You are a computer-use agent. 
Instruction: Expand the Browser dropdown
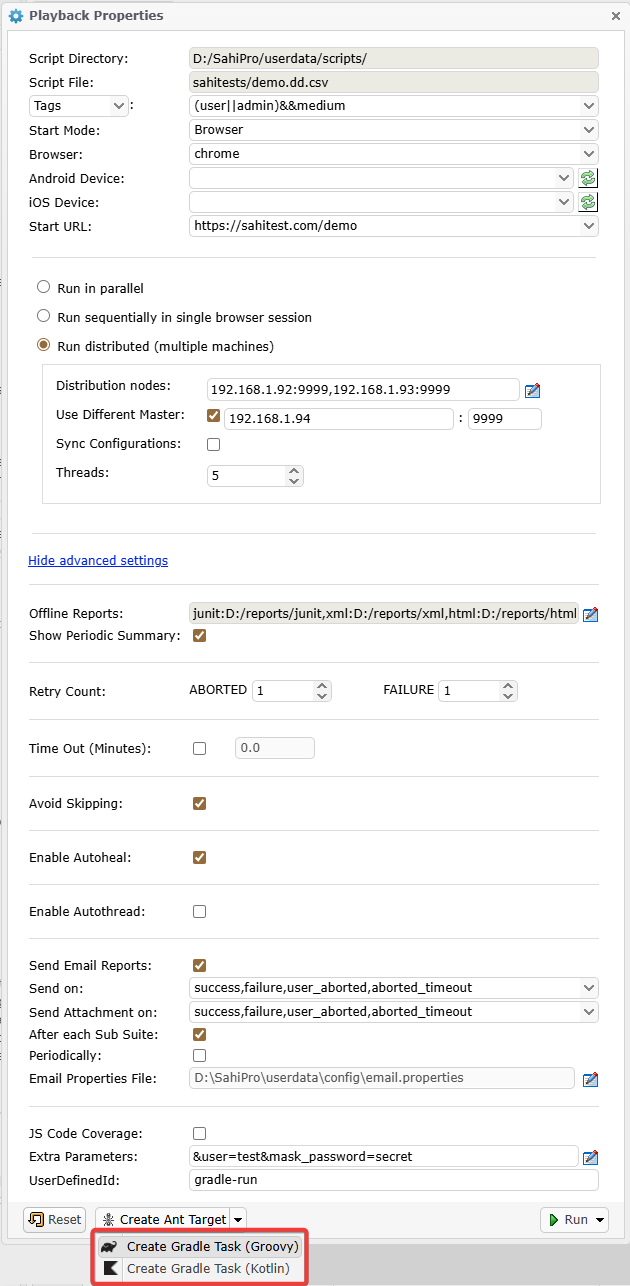coord(393,154)
